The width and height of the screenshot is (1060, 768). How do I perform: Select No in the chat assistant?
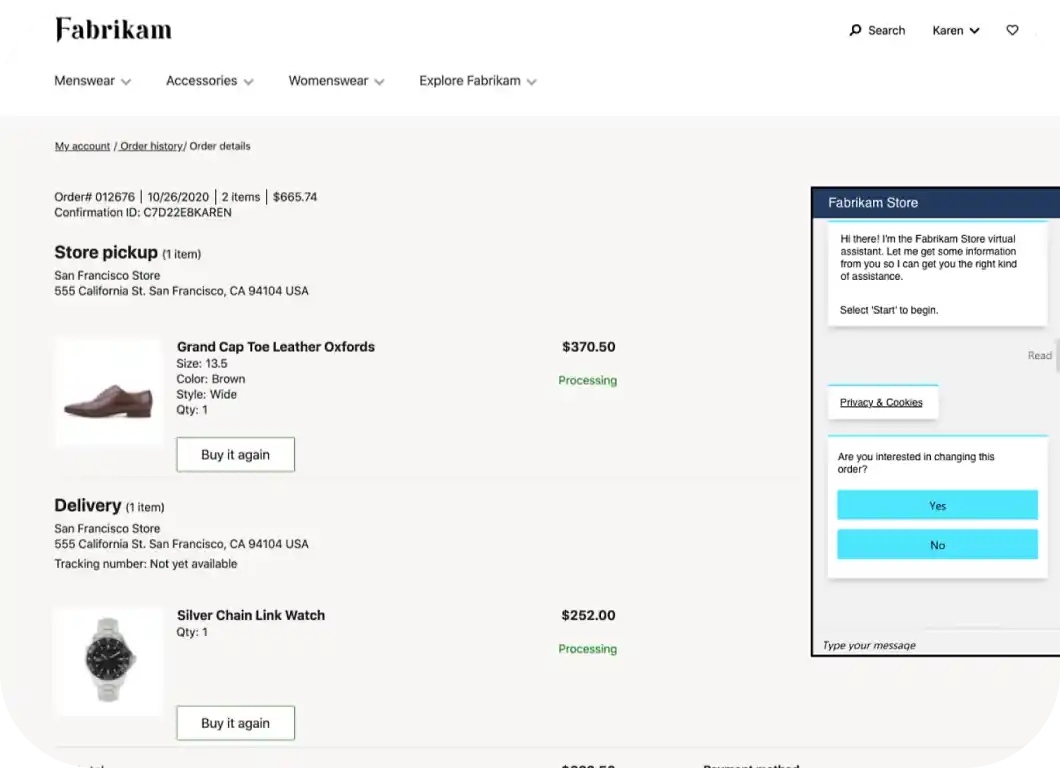click(937, 545)
